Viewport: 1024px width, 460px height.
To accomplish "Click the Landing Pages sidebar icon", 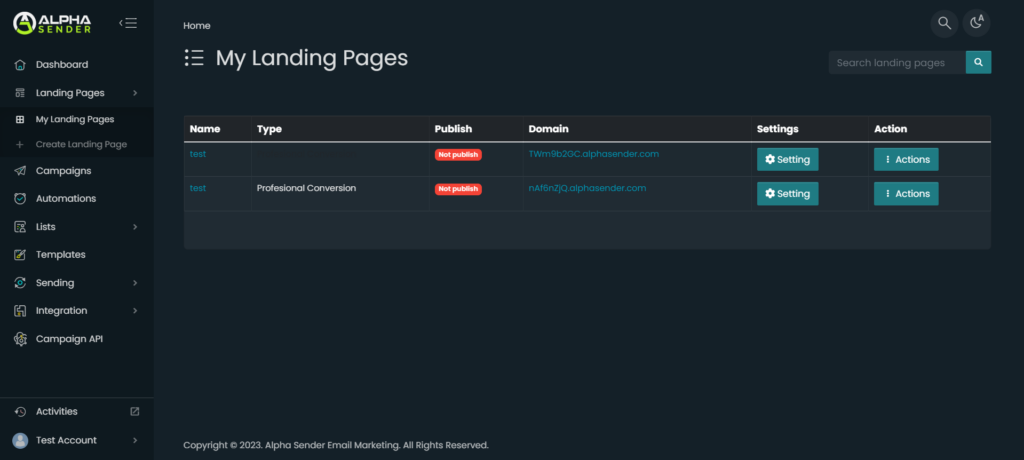I will click(20, 93).
